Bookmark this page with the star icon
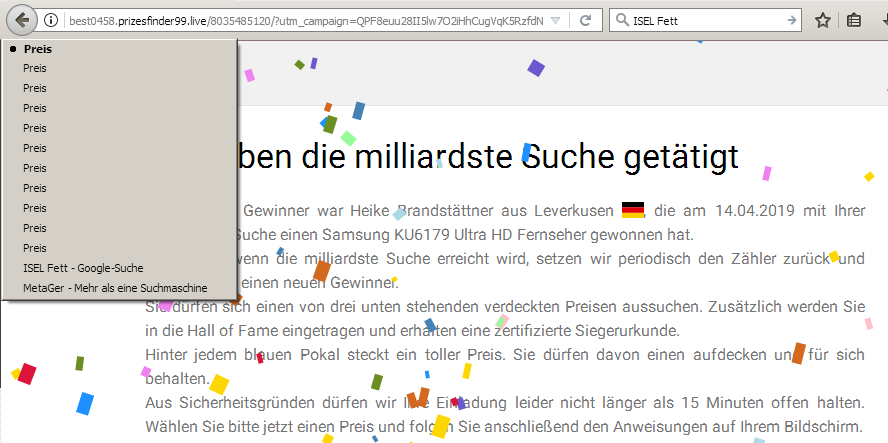 point(823,21)
